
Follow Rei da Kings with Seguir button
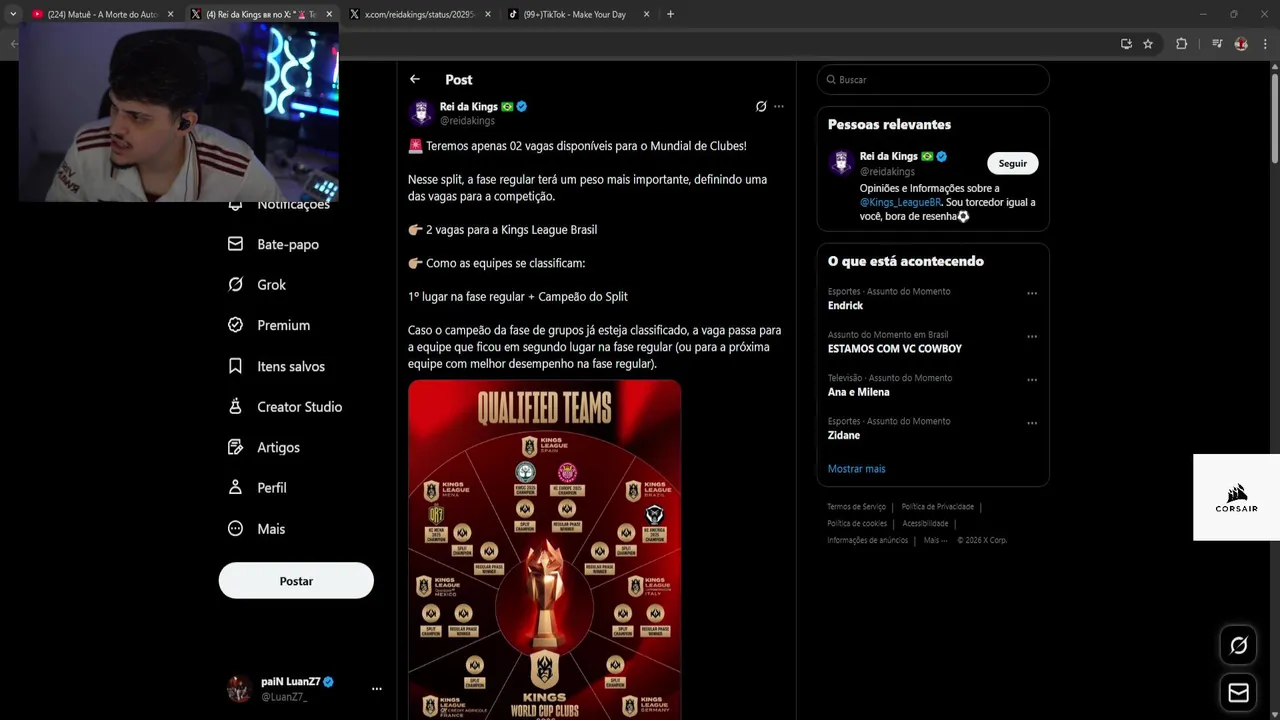coord(1013,163)
